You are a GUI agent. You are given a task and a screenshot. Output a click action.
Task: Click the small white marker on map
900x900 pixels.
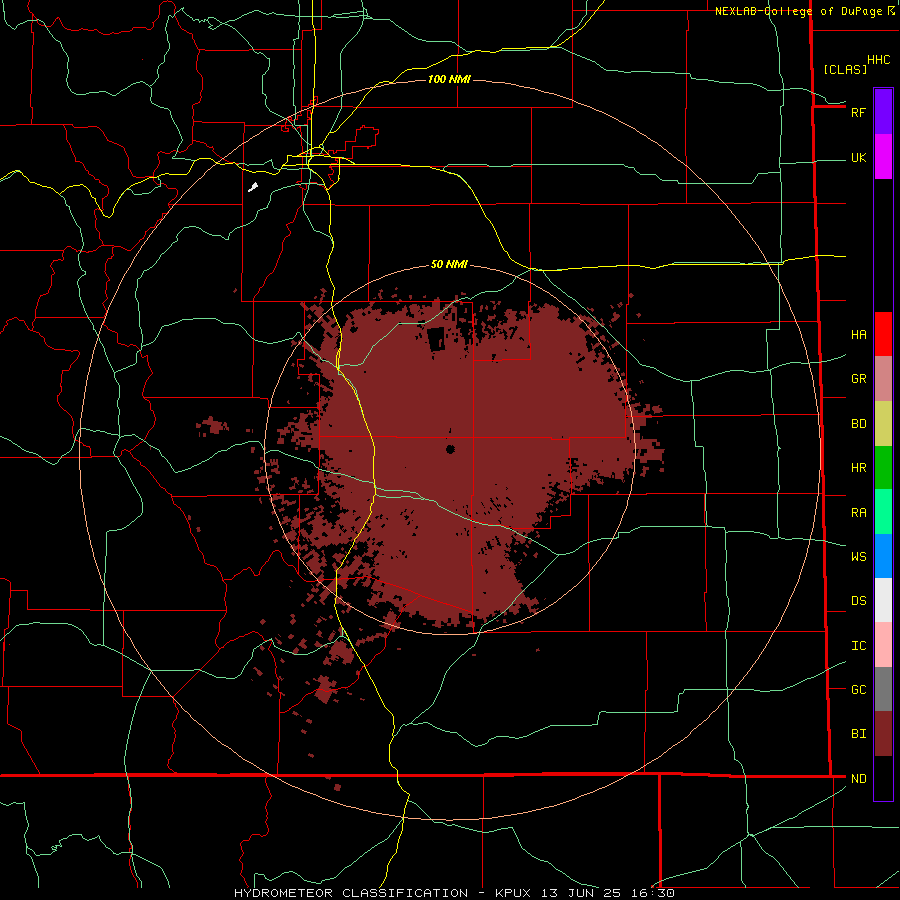[253, 187]
